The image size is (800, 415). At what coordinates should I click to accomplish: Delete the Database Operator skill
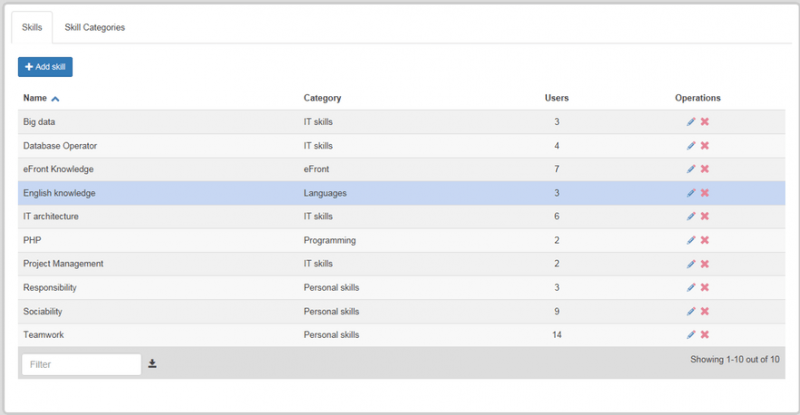pyautogui.click(x=705, y=145)
